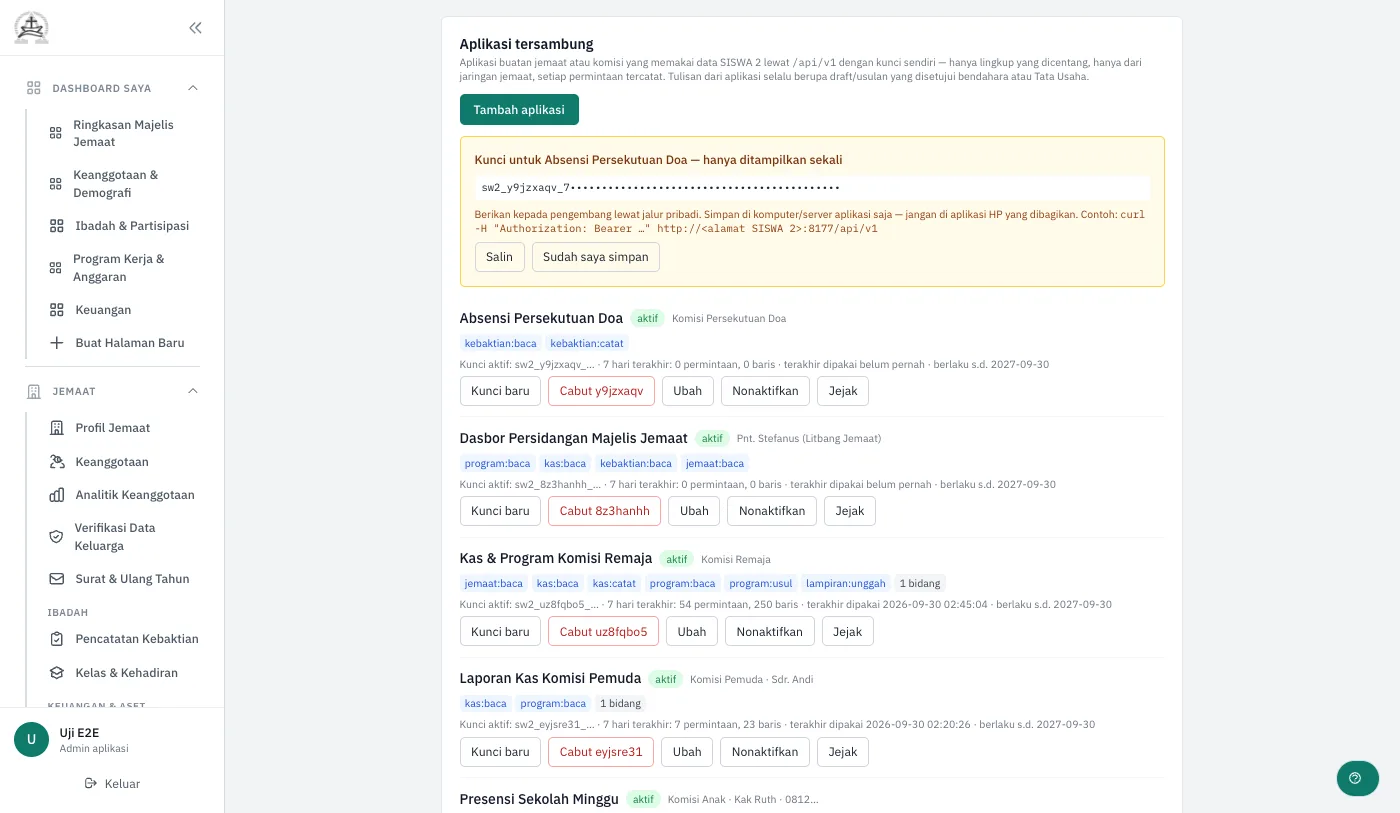Open the Ringkasan Majelis Jemaat page
Image resolution: width=1400 pixels, height=813 pixels.
point(123,133)
